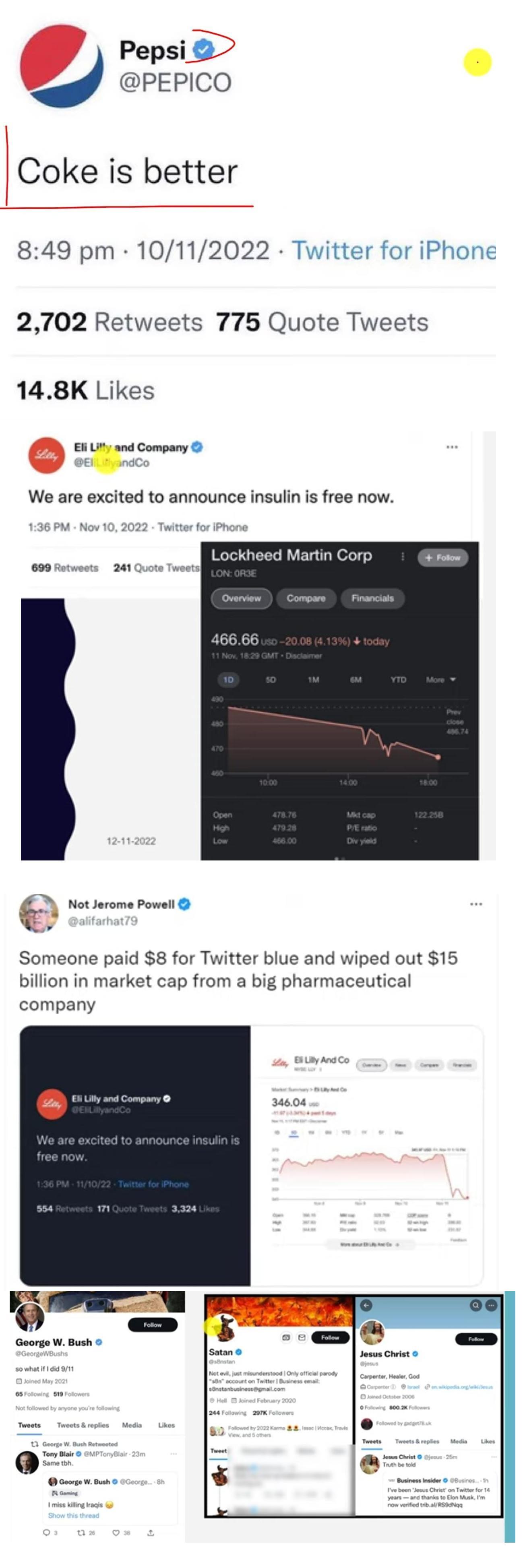Go back using the arrow on Jesus Christ's profile

tap(366, 1305)
